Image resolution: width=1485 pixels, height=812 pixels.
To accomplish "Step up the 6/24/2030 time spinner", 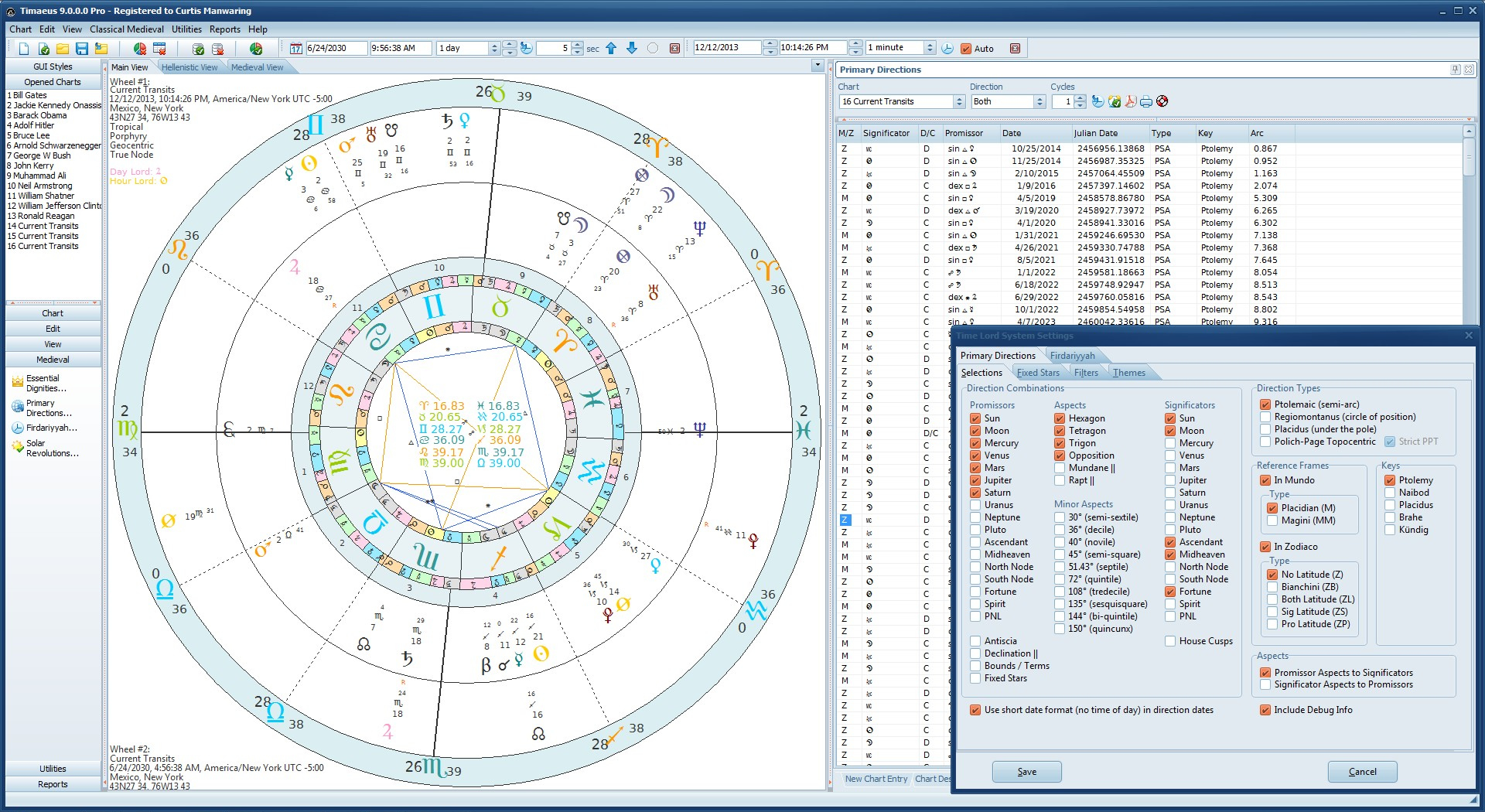I will (509, 45).
